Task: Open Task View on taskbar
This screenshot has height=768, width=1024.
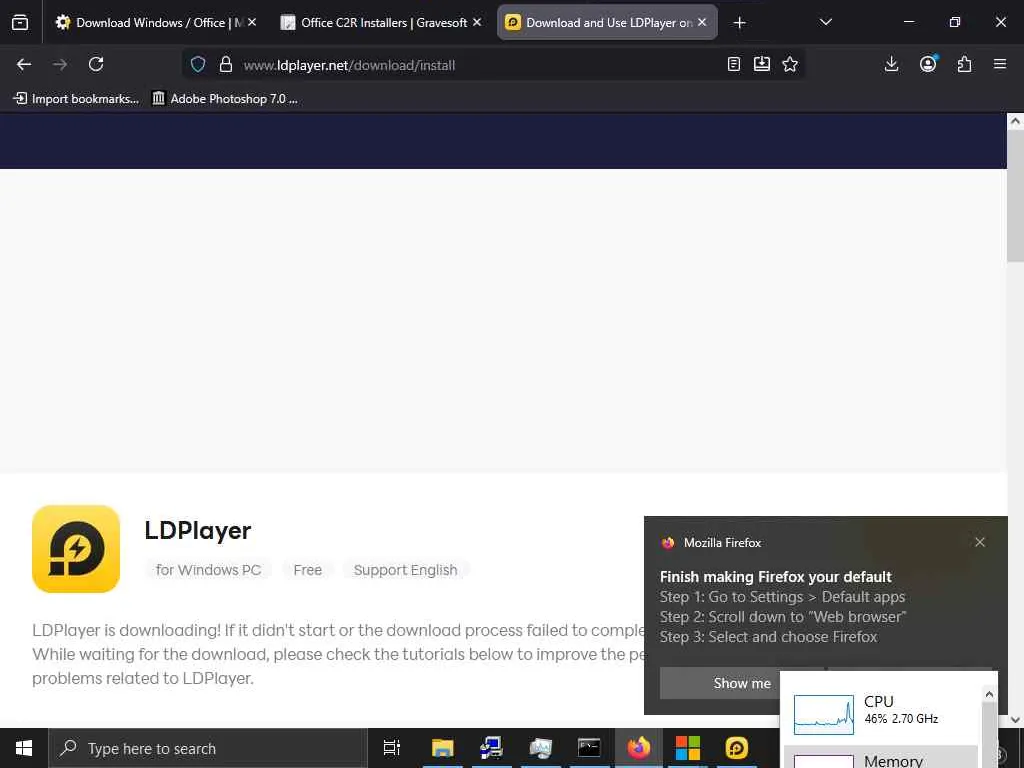Action: [392, 748]
